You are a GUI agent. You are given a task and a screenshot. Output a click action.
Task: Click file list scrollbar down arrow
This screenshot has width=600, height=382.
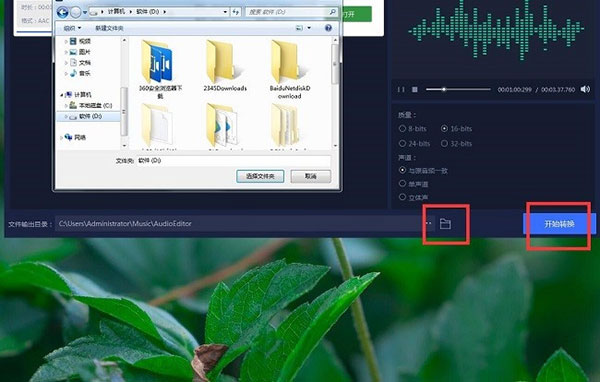[x=335, y=145]
